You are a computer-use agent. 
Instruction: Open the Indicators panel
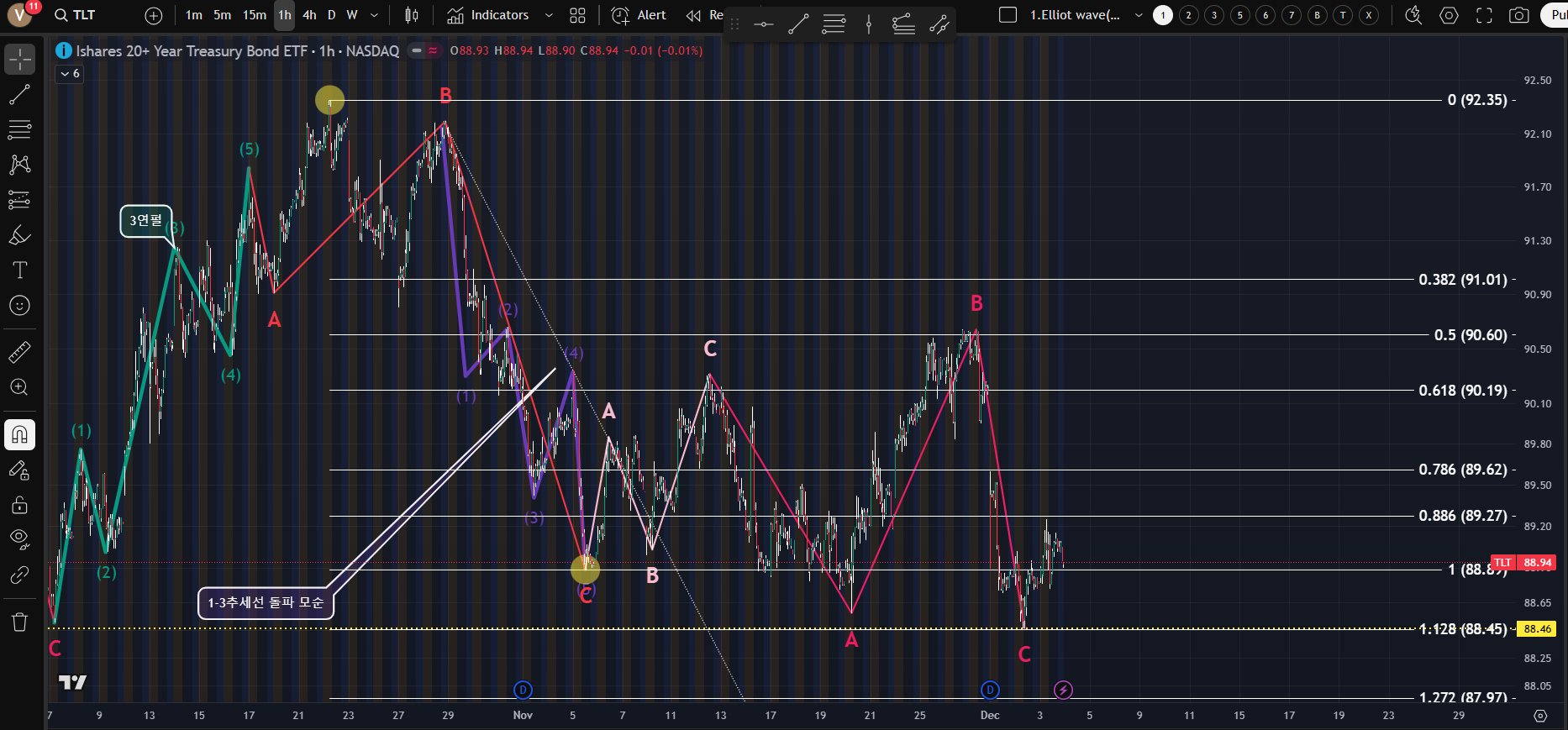tap(488, 15)
